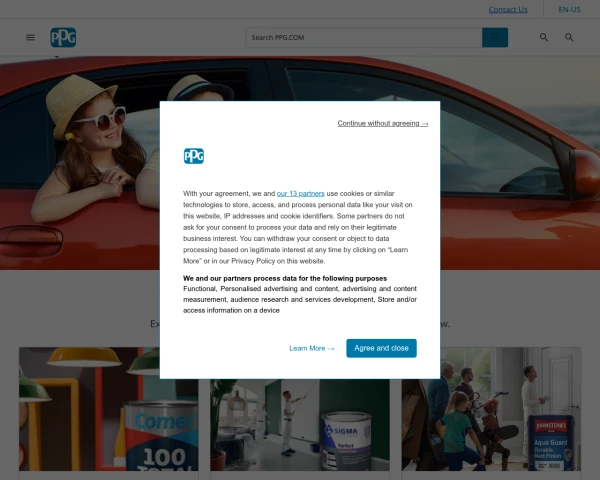Click the Learn More link

click(312, 348)
